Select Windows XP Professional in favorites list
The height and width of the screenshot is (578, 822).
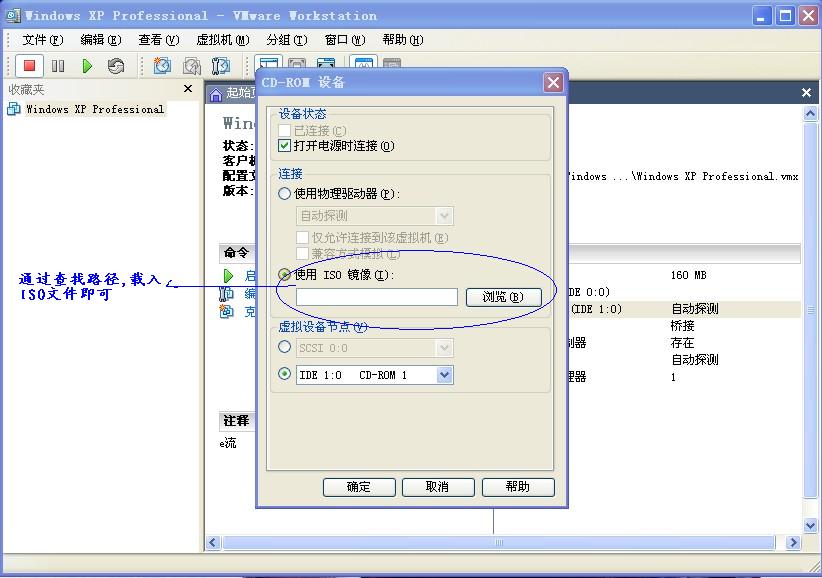(94, 110)
